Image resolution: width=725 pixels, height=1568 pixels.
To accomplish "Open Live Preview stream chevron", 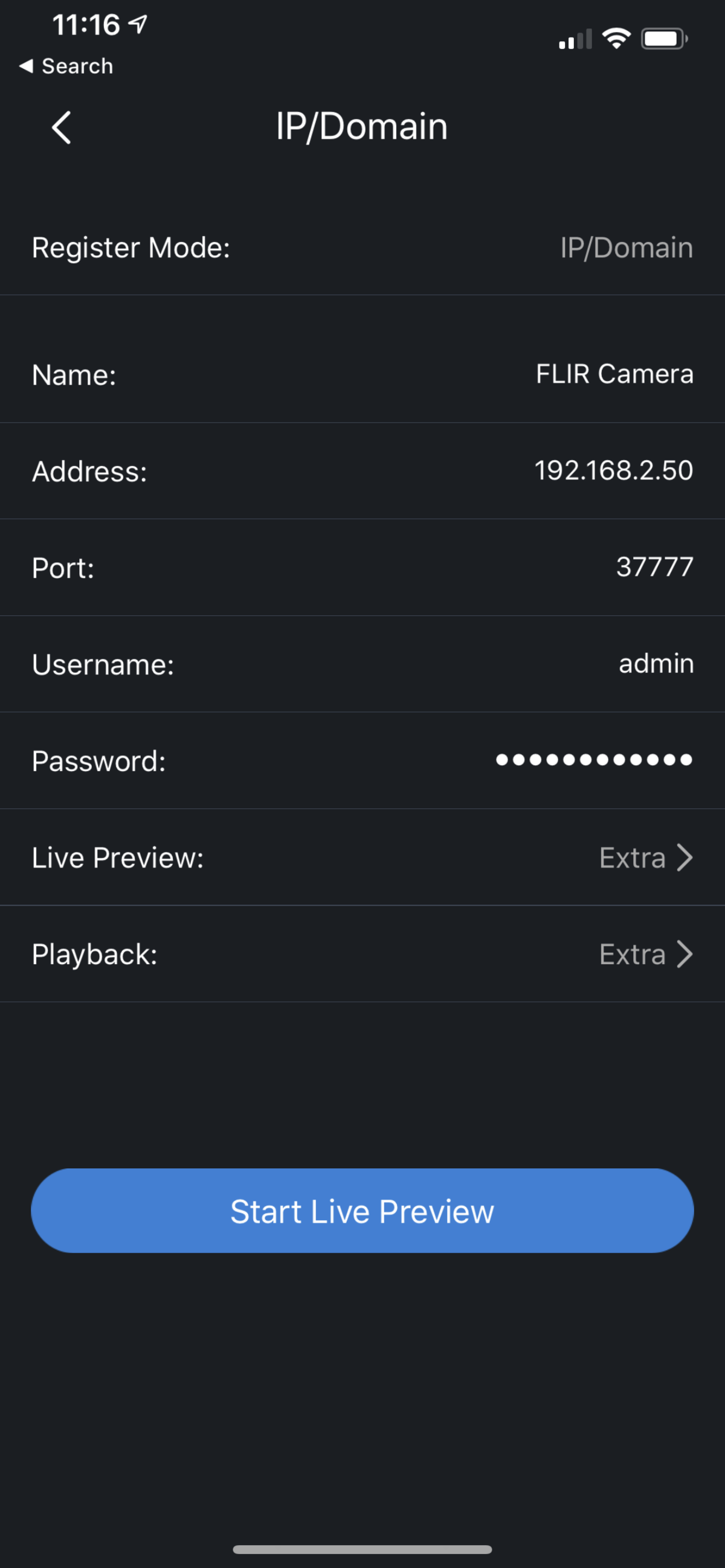I will coord(685,857).
